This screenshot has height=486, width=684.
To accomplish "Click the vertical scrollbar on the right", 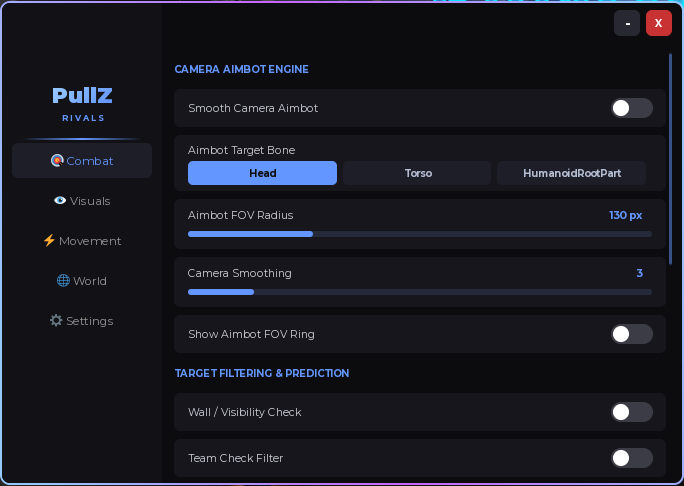I will pyautogui.click(x=670, y=159).
